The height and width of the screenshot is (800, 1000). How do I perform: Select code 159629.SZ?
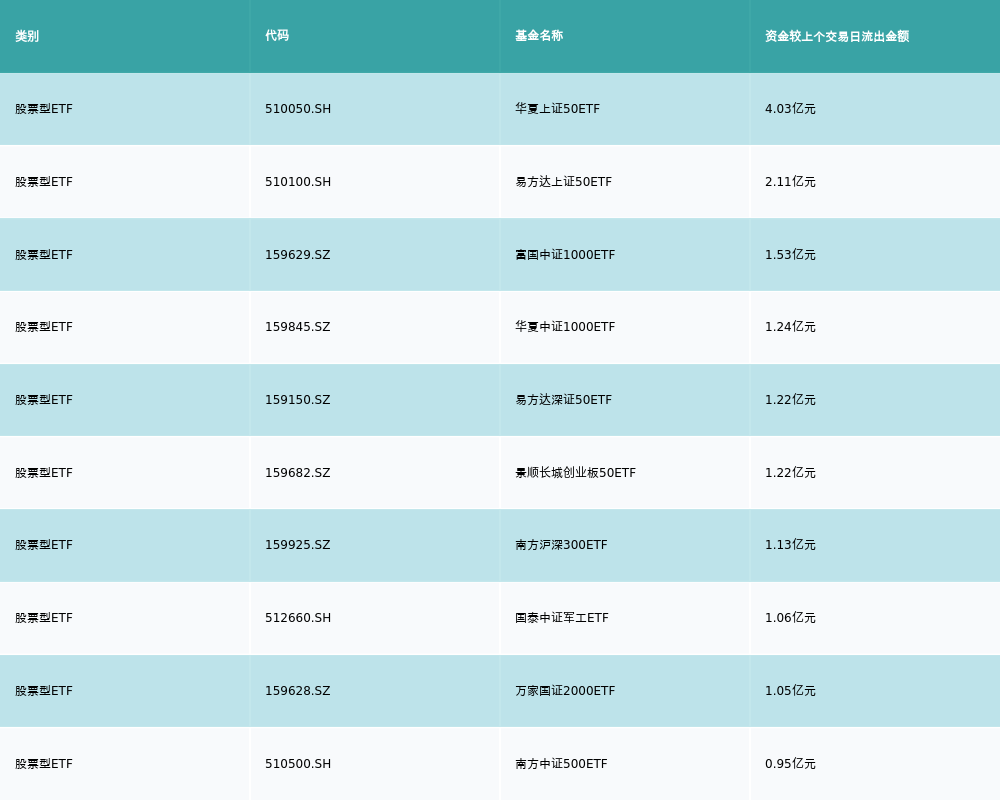pos(298,255)
